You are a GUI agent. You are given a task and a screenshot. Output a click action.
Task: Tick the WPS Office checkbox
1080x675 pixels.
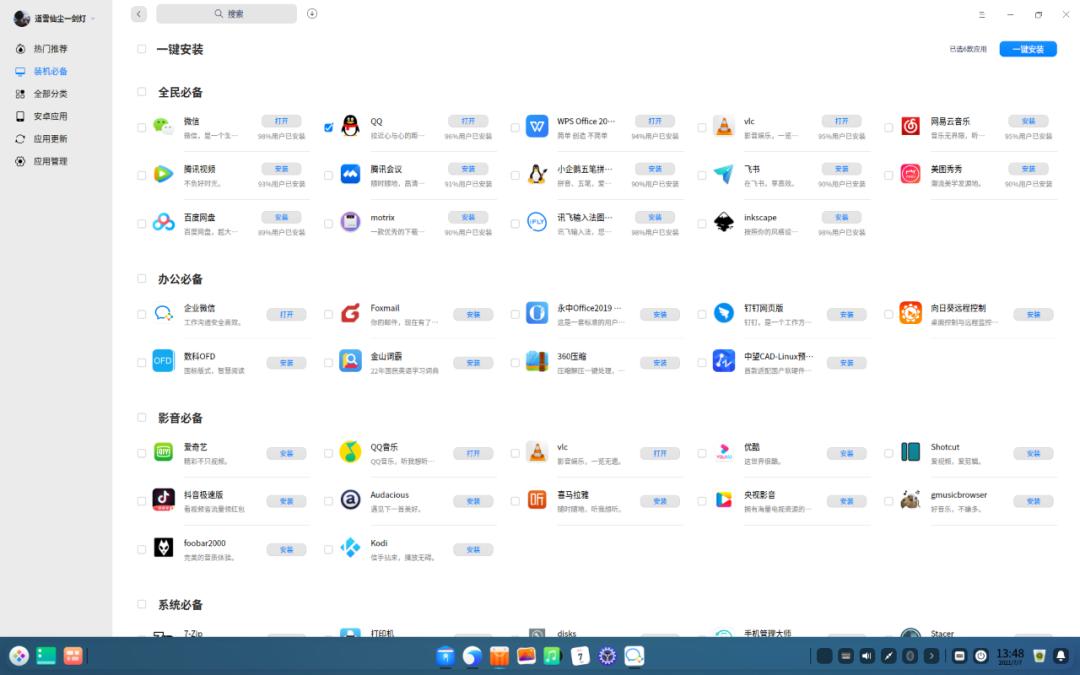click(x=515, y=127)
